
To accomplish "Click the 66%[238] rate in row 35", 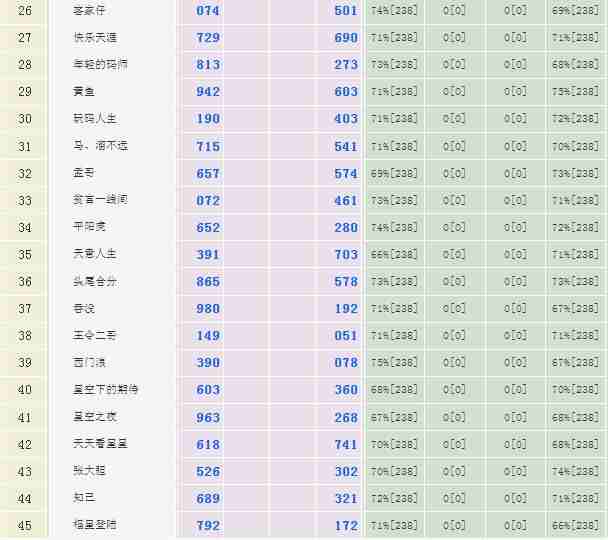I will point(394,255).
